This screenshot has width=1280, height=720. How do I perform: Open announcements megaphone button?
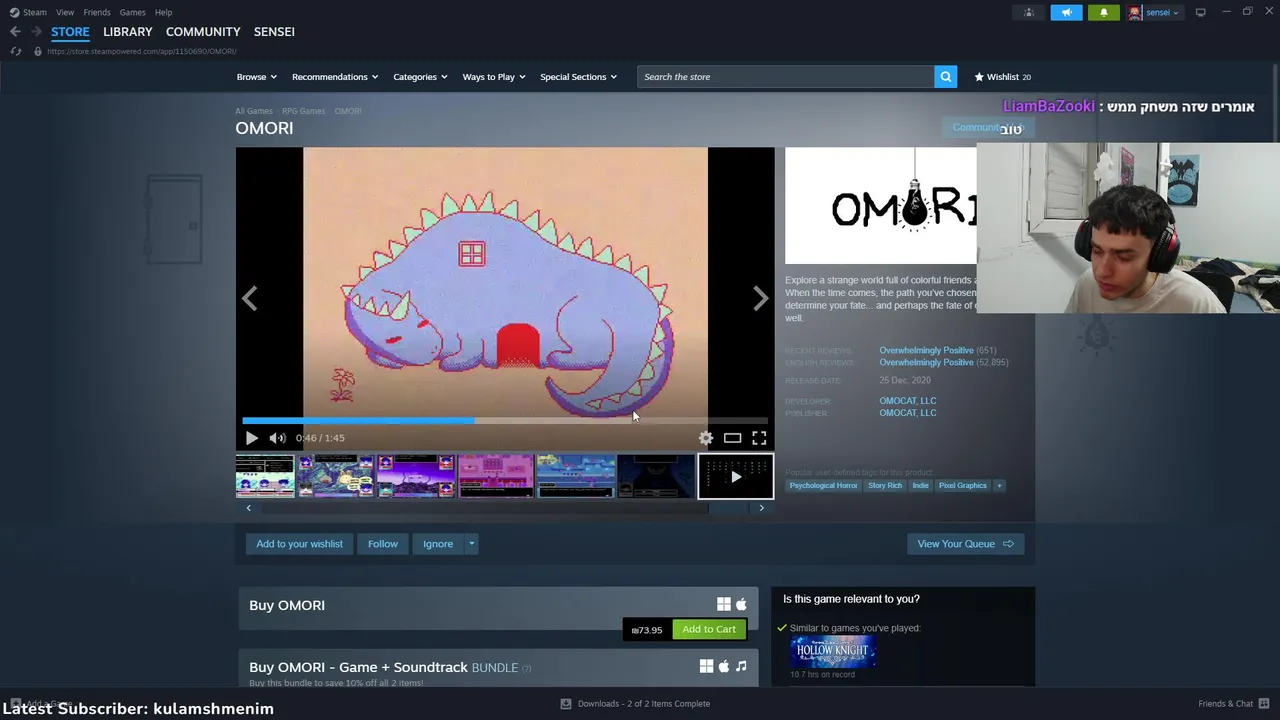[x=1066, y=12]
